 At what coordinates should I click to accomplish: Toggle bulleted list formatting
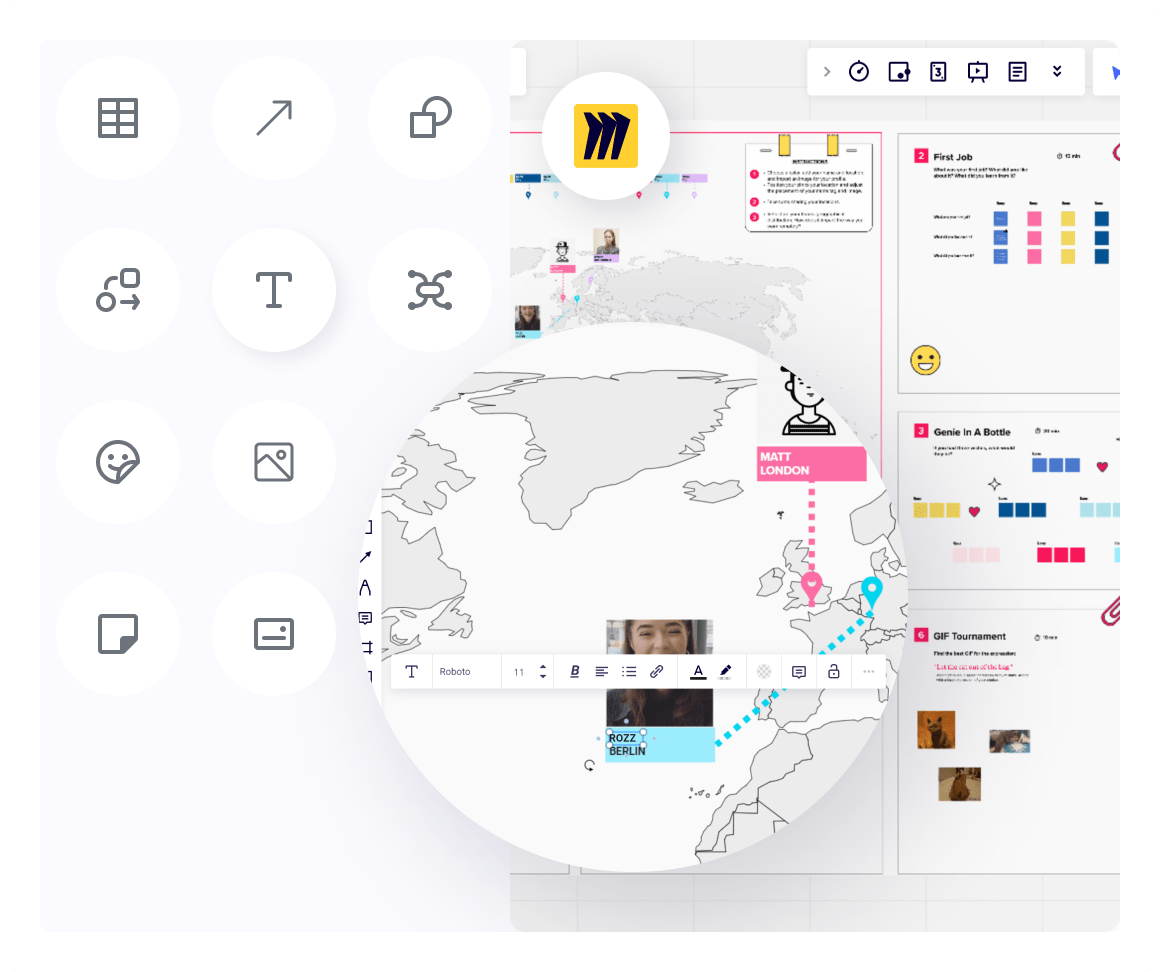pyautogui.click(x=629, y=672)
